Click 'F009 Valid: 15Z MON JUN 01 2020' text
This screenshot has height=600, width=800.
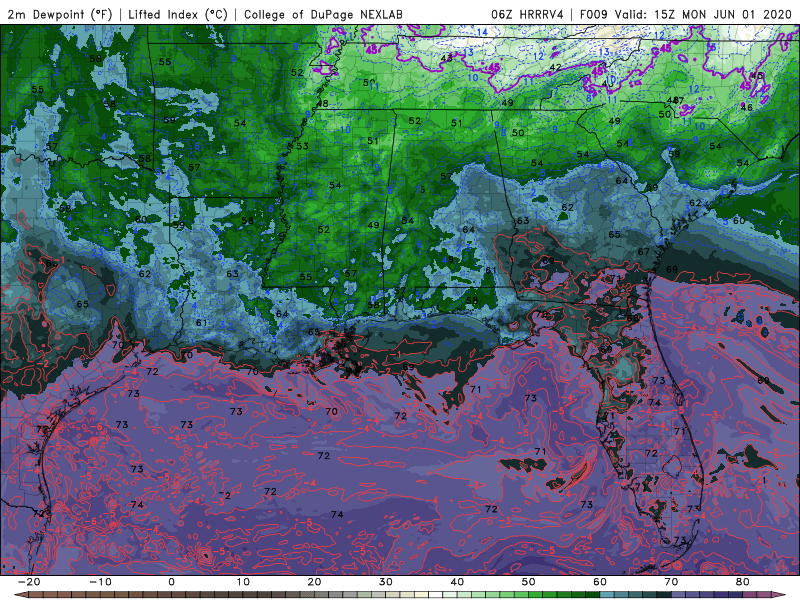pyautogui.click(x=686, y=14)
